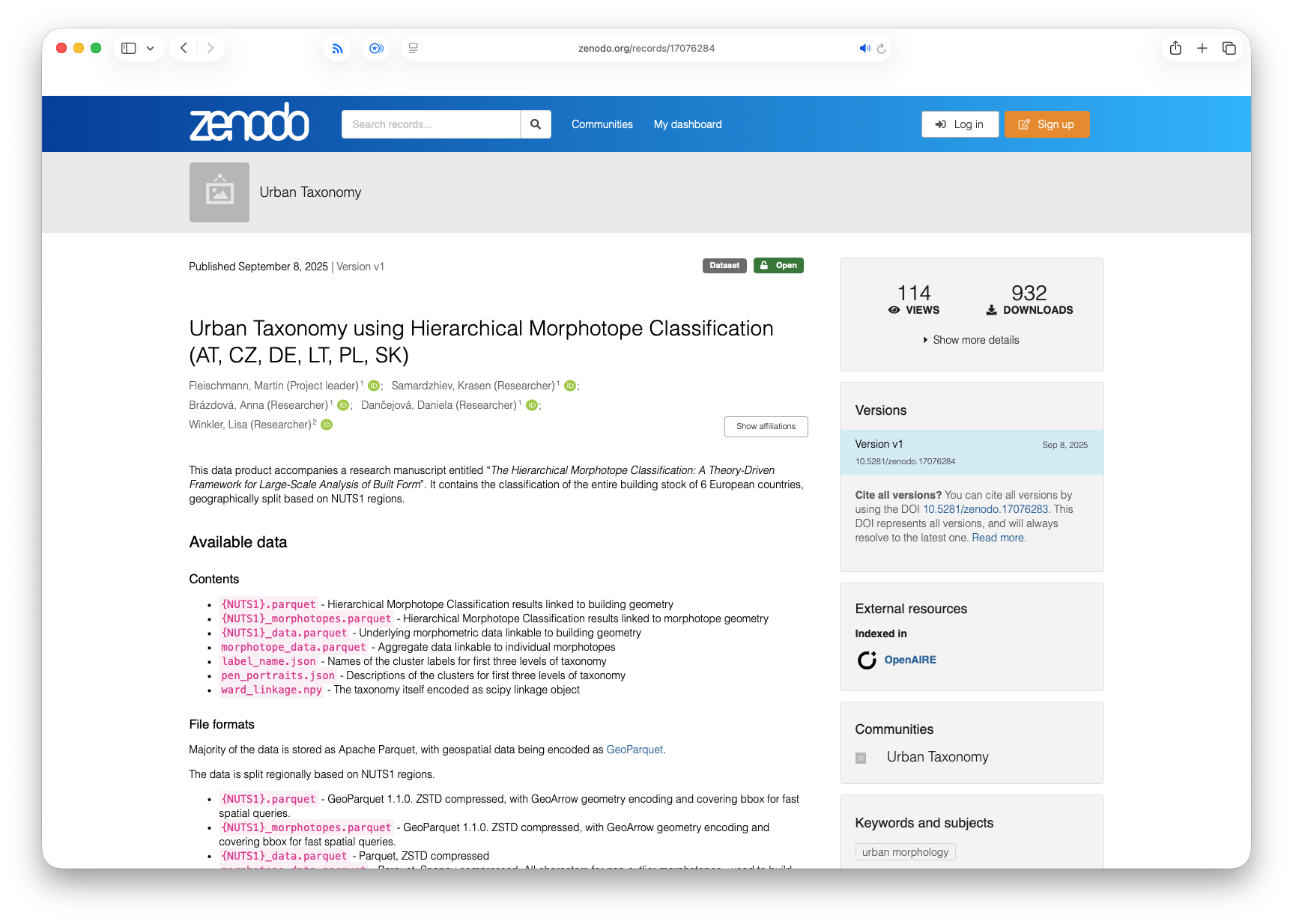
Task: Focus the Search records field
Action: (x=431, y=124)
